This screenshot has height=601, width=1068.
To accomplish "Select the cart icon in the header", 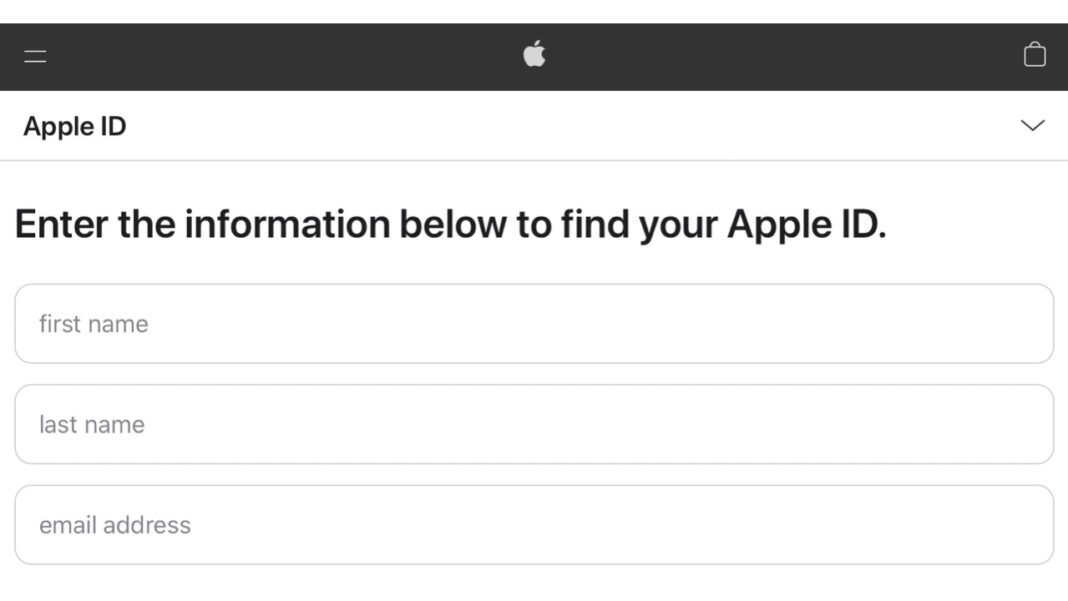I will tap(1035, 56).
